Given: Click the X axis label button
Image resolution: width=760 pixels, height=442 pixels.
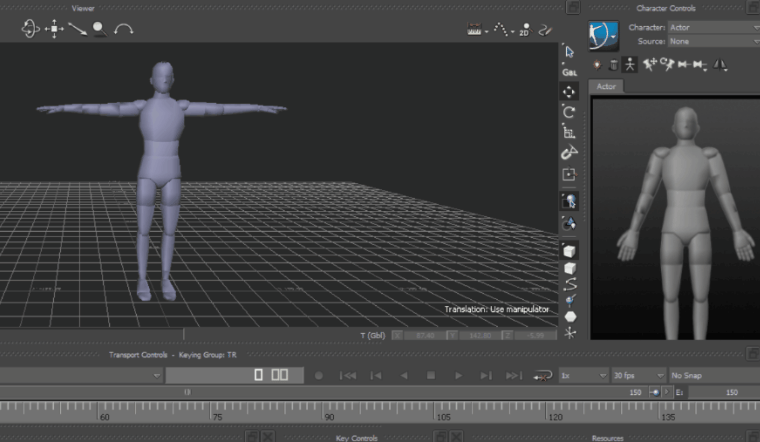Looking at the screenshot, I should [x=397, y=335].
